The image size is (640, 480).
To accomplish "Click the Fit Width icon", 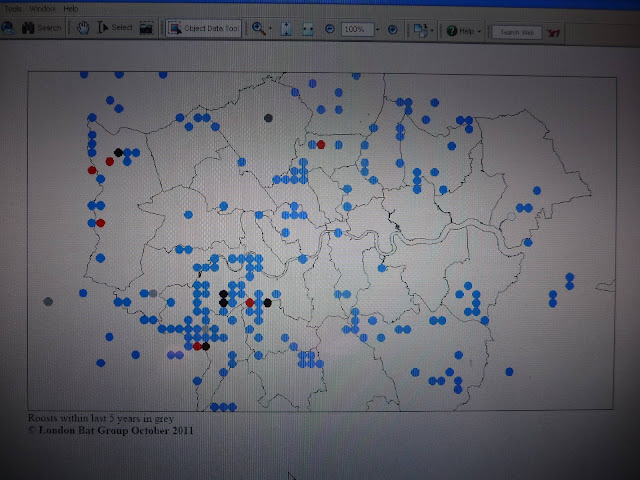I will click(x=307, y=29).
